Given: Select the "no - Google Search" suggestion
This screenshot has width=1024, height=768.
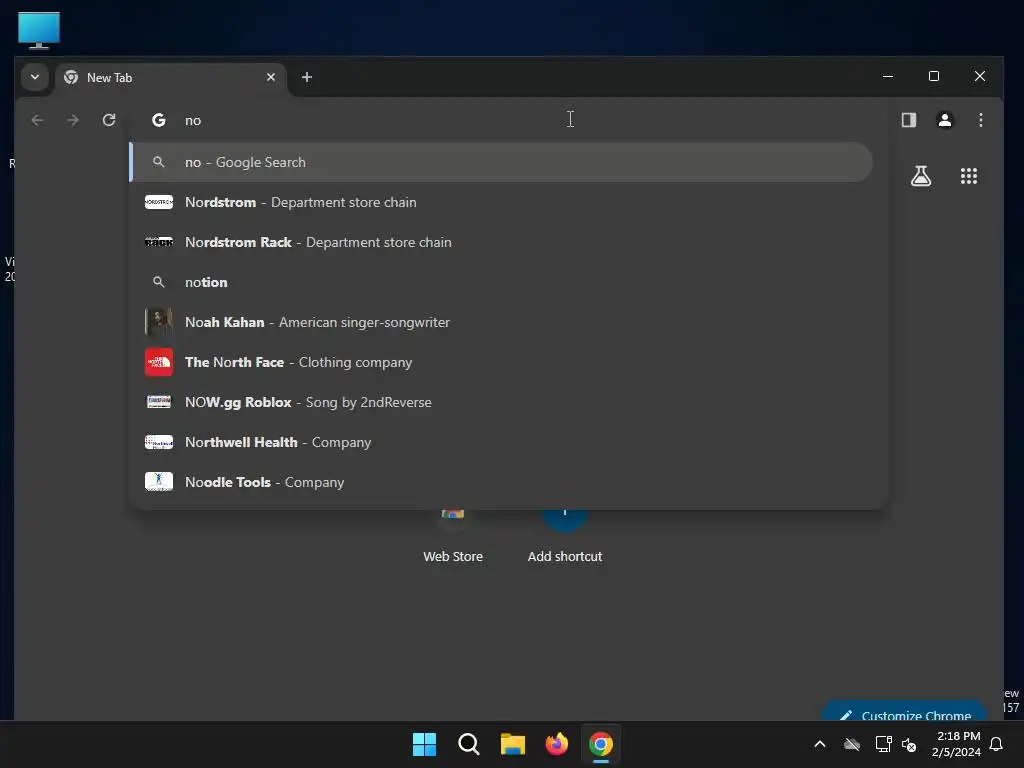Looking at the screenshot, I should pyautogui.click(x=501, y=162).
